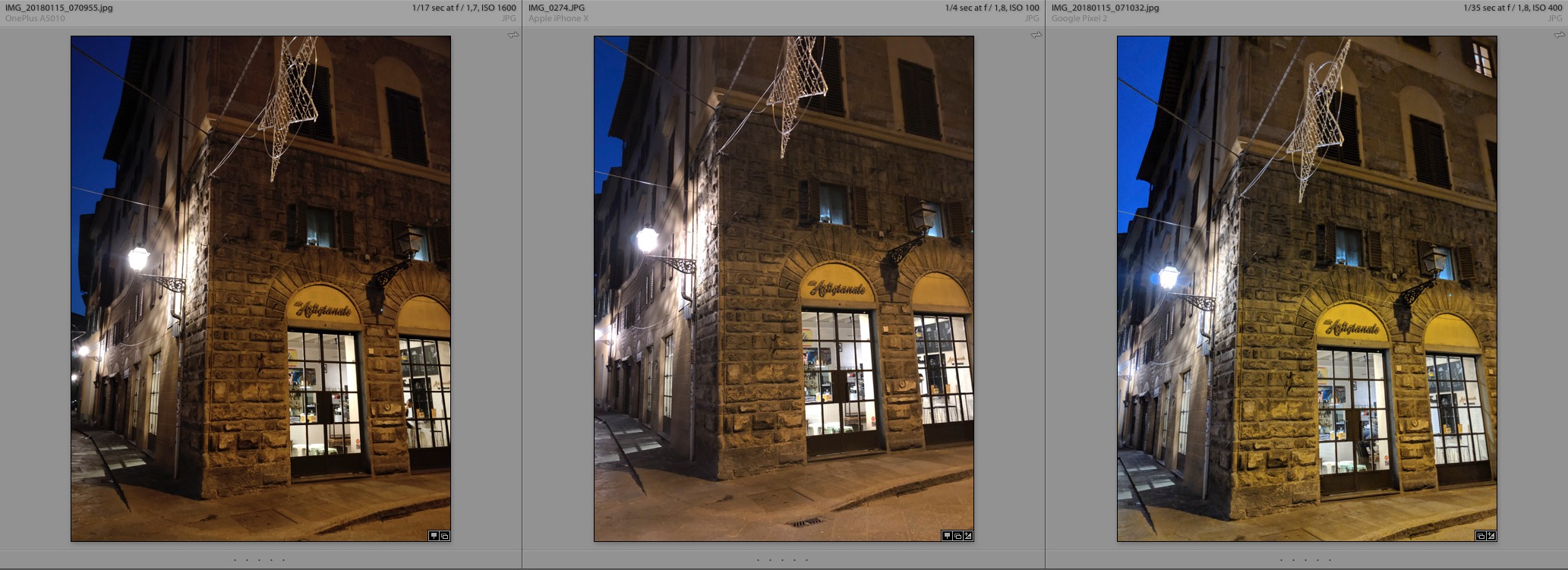Click the collection badge on the OnePlus photo
This screenshot has height=570, width=1568.
[x=445, y=536]
